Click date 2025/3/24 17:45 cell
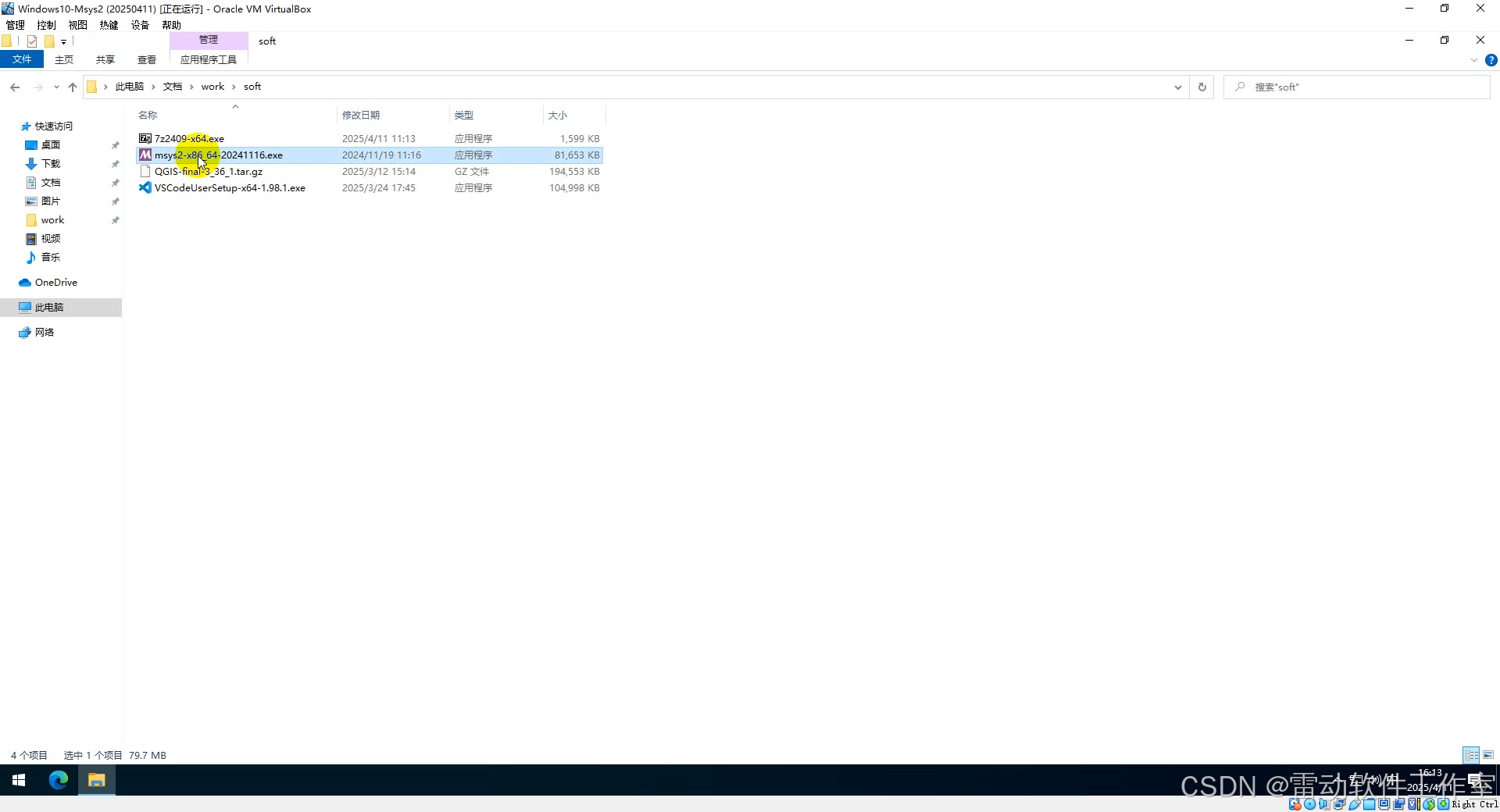 379,188
